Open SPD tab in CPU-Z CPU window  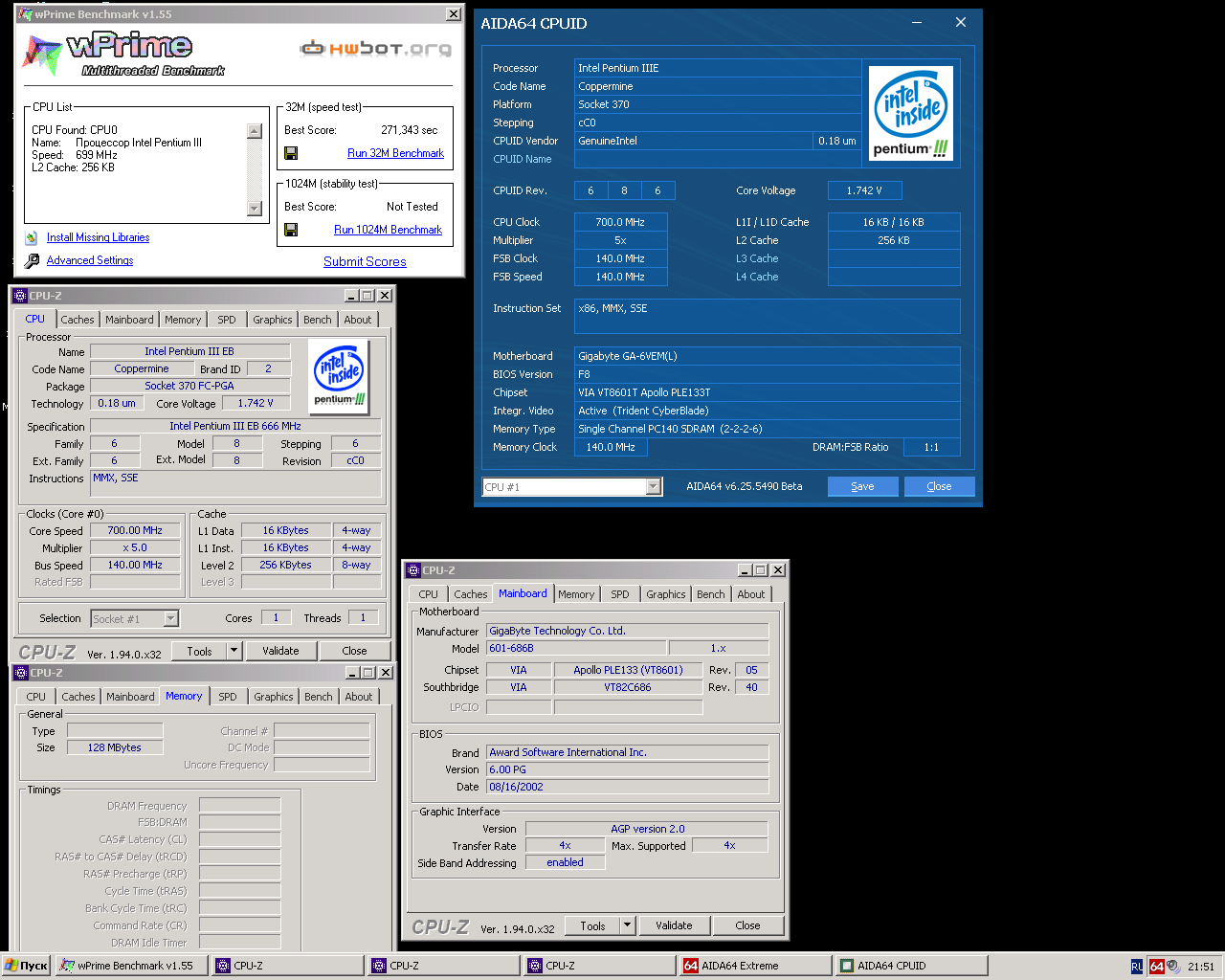tap(226, 320)
